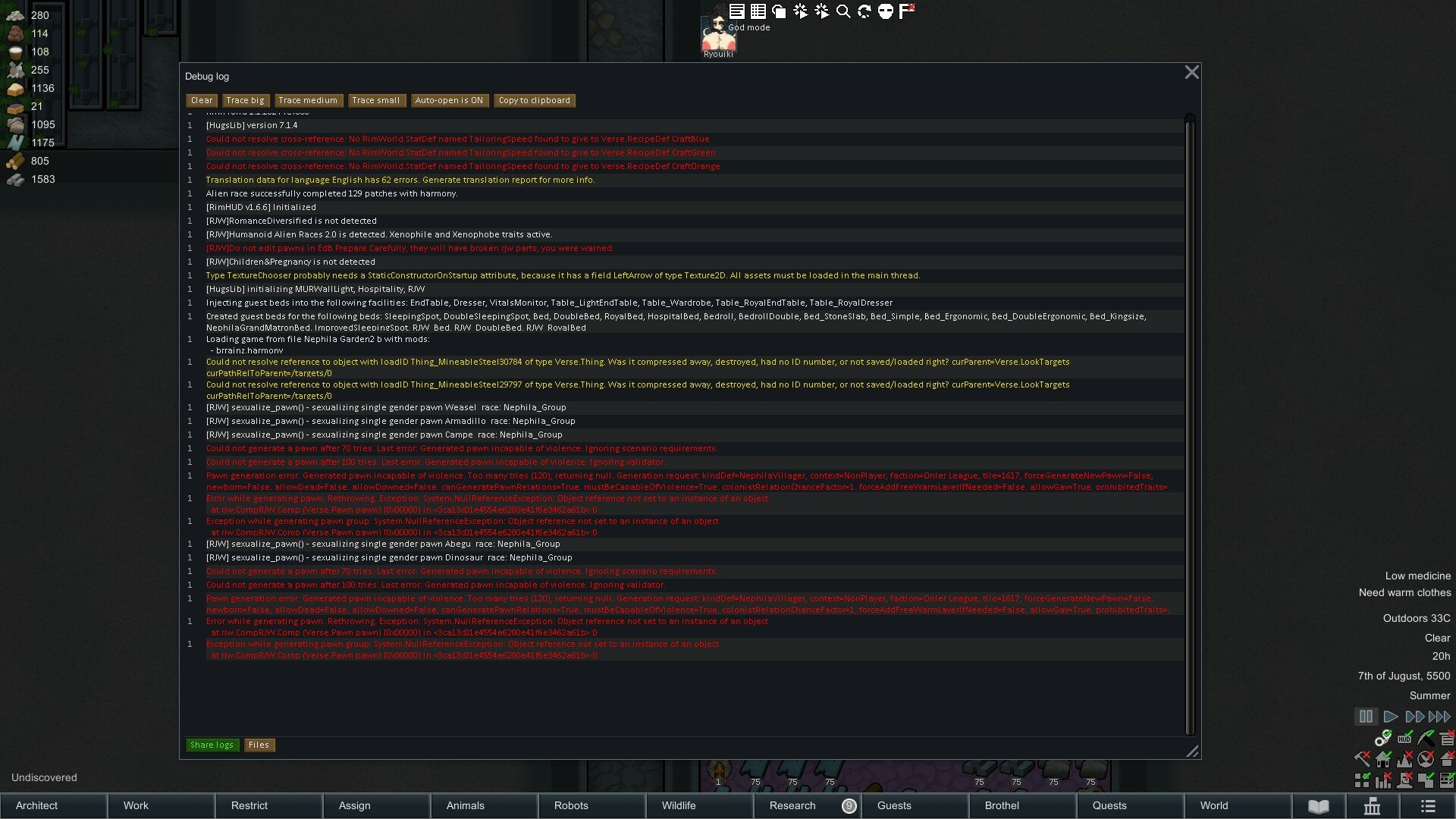Click the Low medicine alert
The height and width of the screenshot is (819, 1456).
pyautogui.click(x=1417, y=576)
